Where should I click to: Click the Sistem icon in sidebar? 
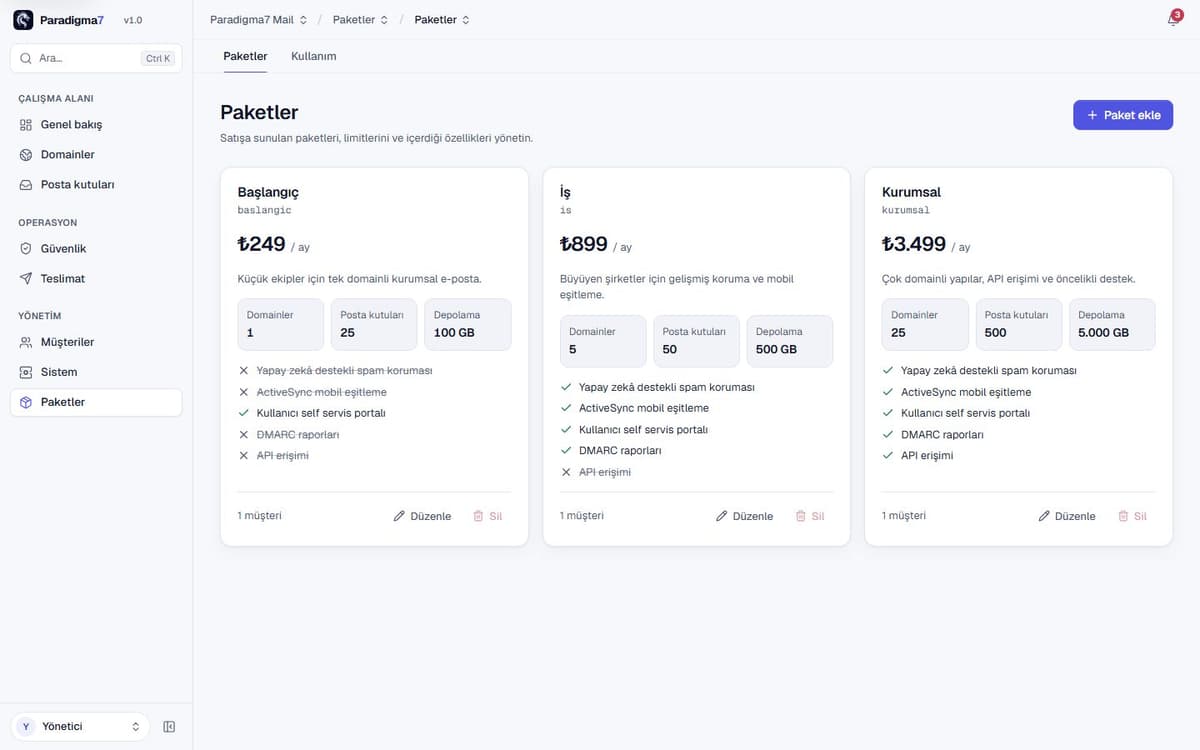point(26,372)
